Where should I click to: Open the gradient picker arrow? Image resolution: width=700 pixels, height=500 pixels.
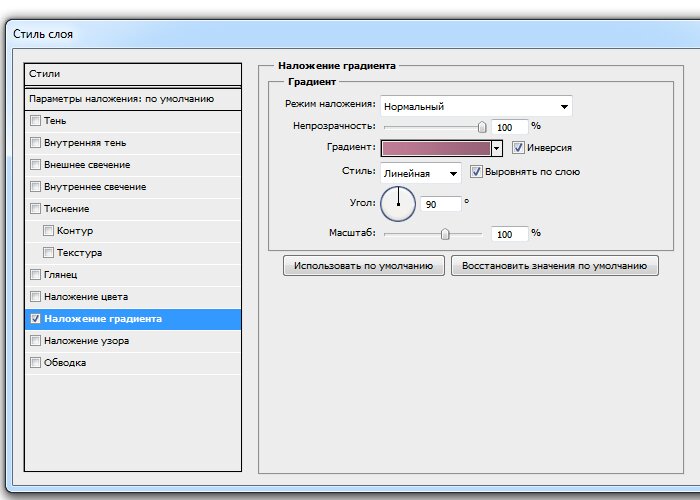[496, 148]
